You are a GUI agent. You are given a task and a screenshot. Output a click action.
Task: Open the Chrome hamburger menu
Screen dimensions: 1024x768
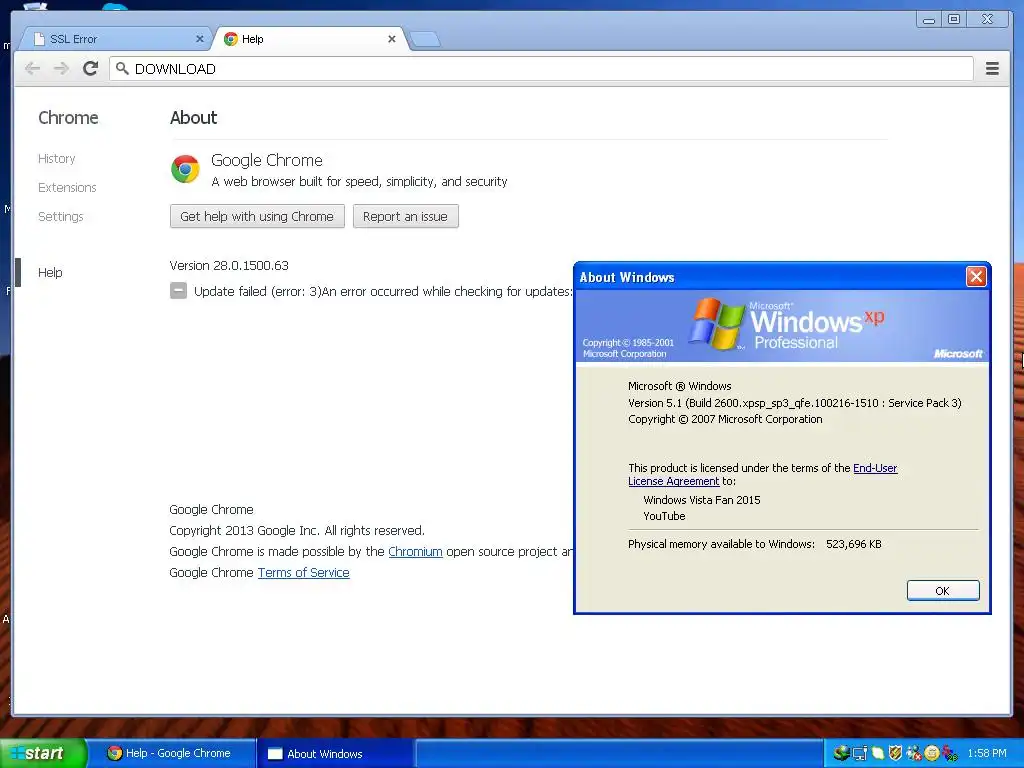click(992, 69)
